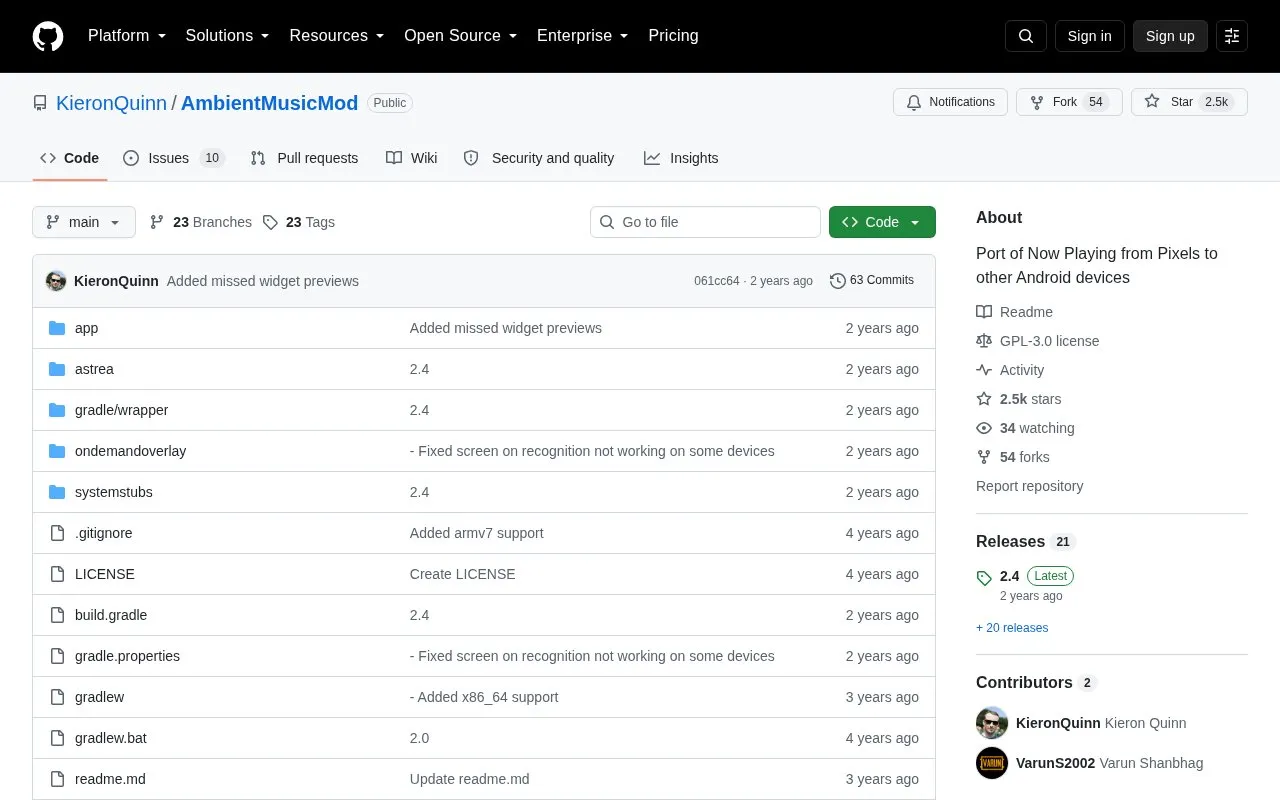1280x800 pixels.
Task: Click the .gitignore file icon
Action: [x=57, y=533]
